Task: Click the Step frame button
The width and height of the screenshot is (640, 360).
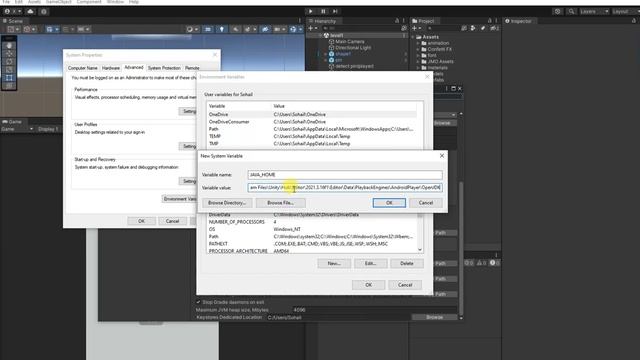Action: pos(335,11)
